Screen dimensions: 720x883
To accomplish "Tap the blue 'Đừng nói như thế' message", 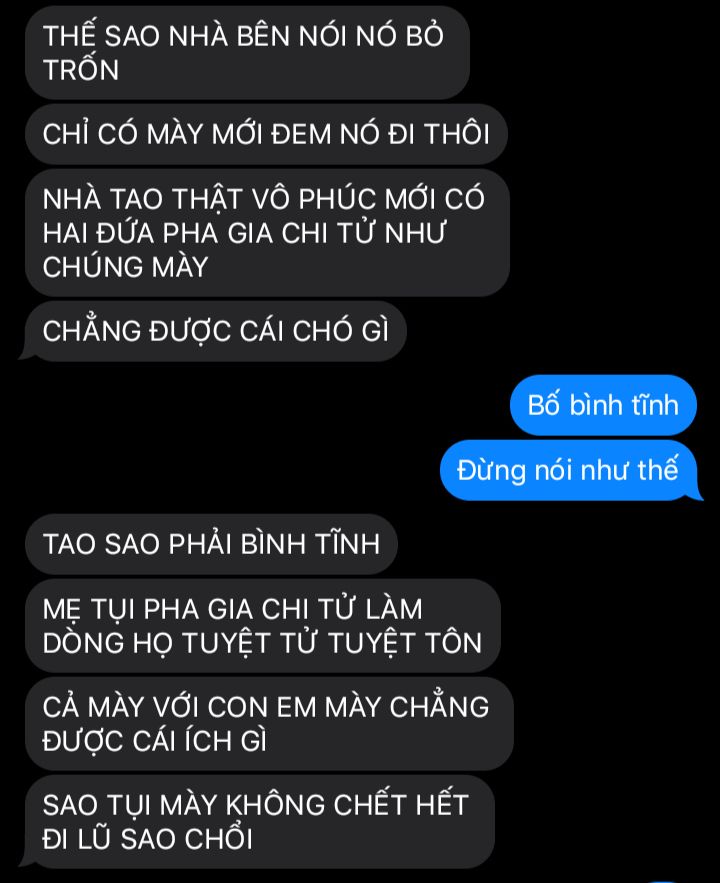I will click(568, 470).
